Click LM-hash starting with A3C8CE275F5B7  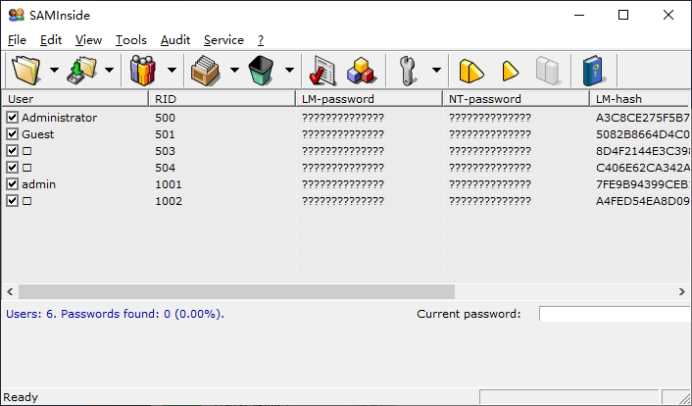coord(643,117)
